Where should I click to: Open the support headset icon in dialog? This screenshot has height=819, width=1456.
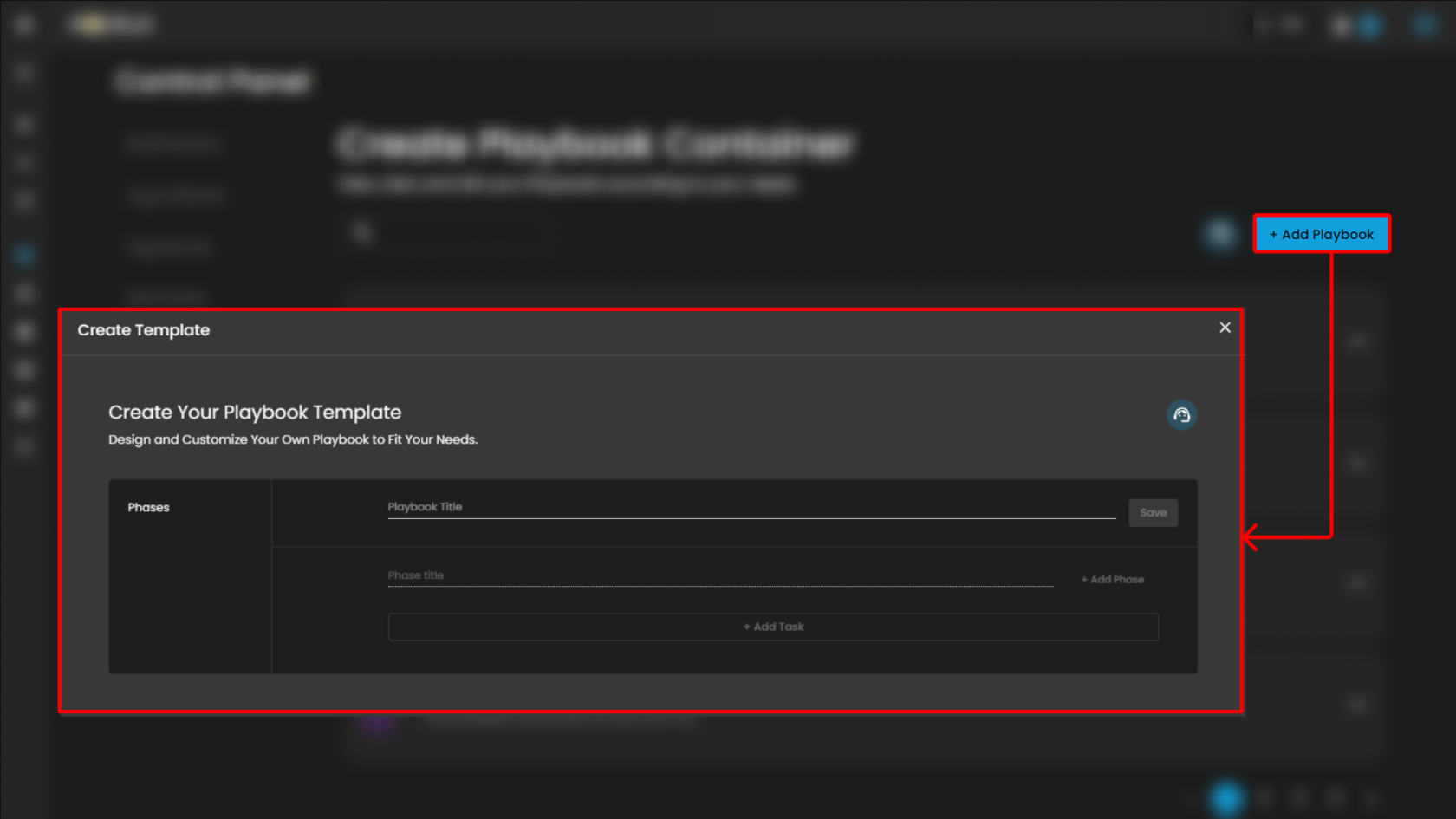coord(1181,415)
